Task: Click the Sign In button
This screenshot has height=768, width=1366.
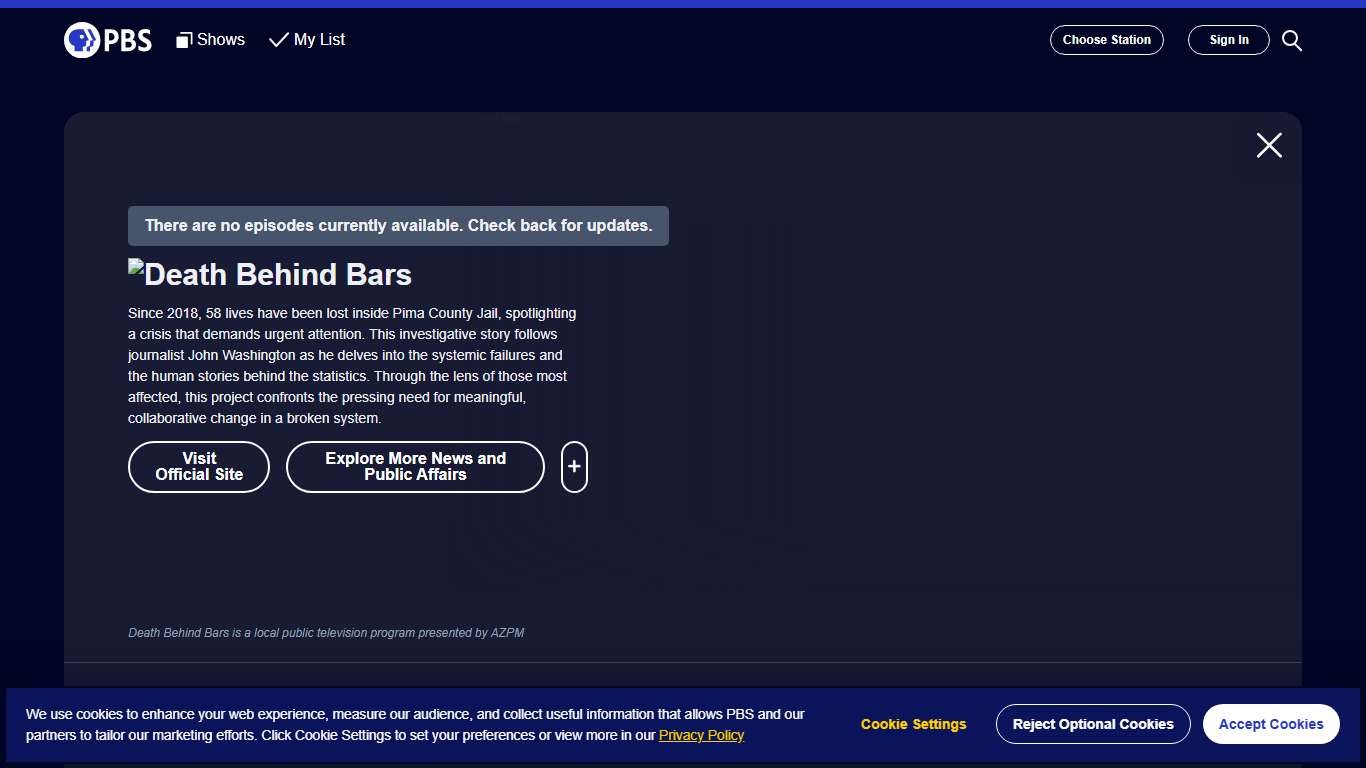Action: click(1228, 40)
